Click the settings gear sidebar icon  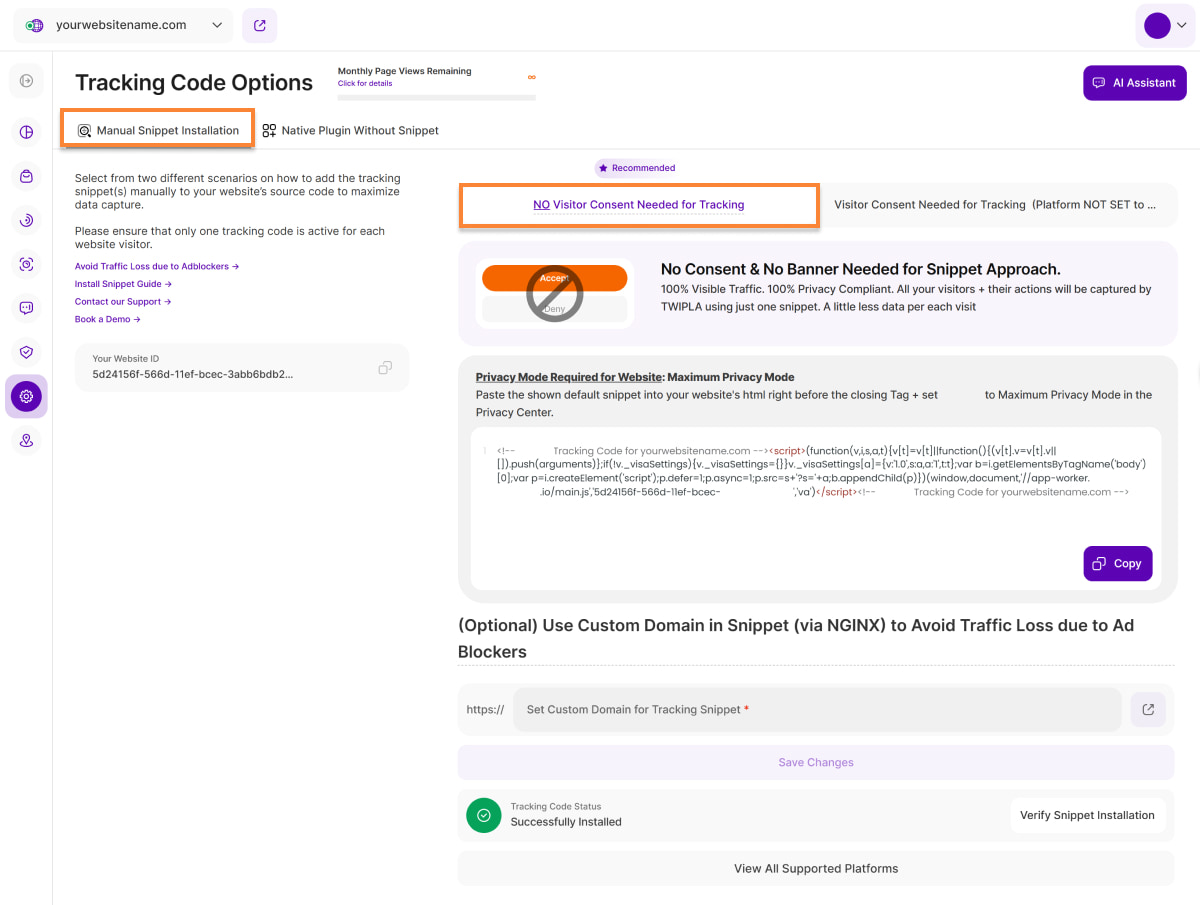[x=26, y=396]
